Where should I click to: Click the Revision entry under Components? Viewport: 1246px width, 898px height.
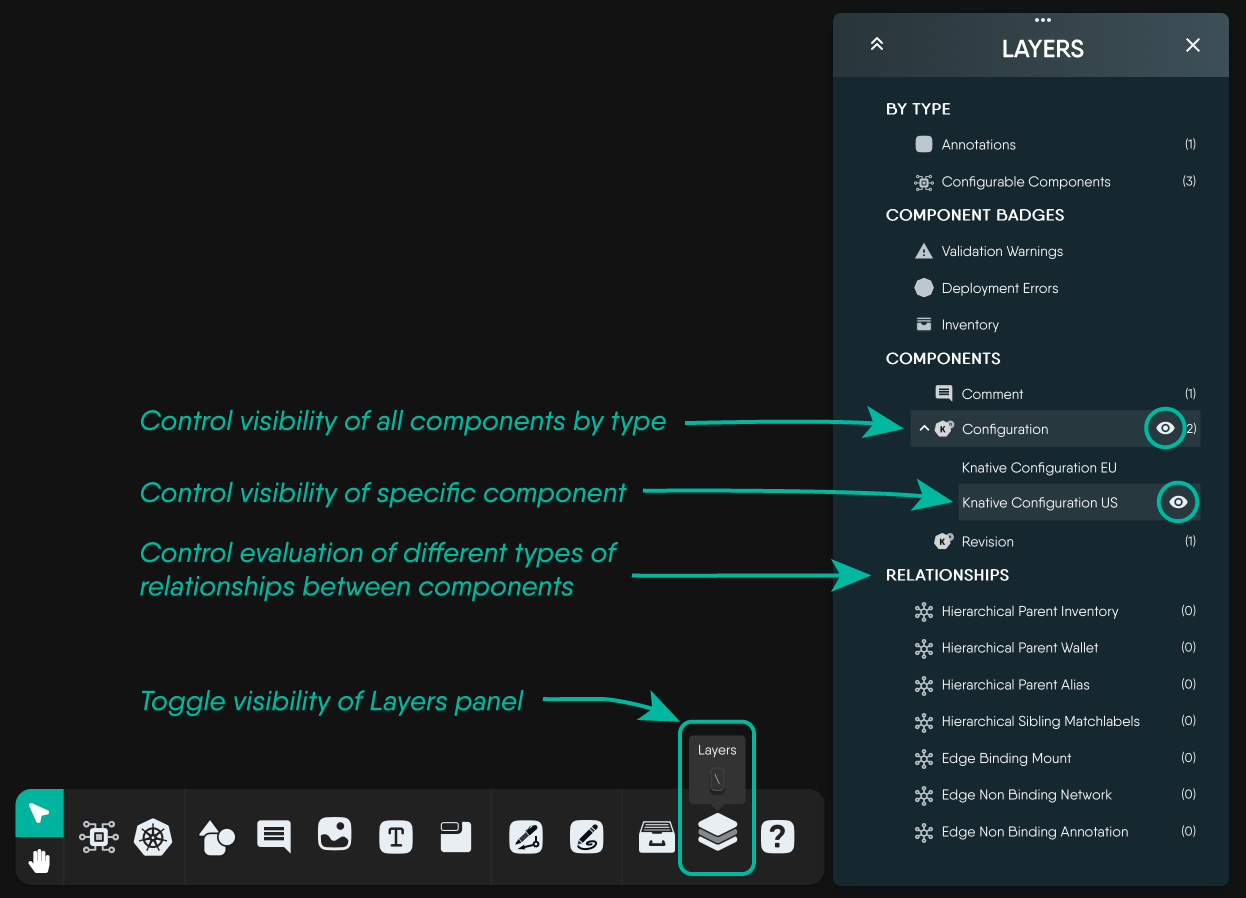pyautogui.click(x=986, y=541)
